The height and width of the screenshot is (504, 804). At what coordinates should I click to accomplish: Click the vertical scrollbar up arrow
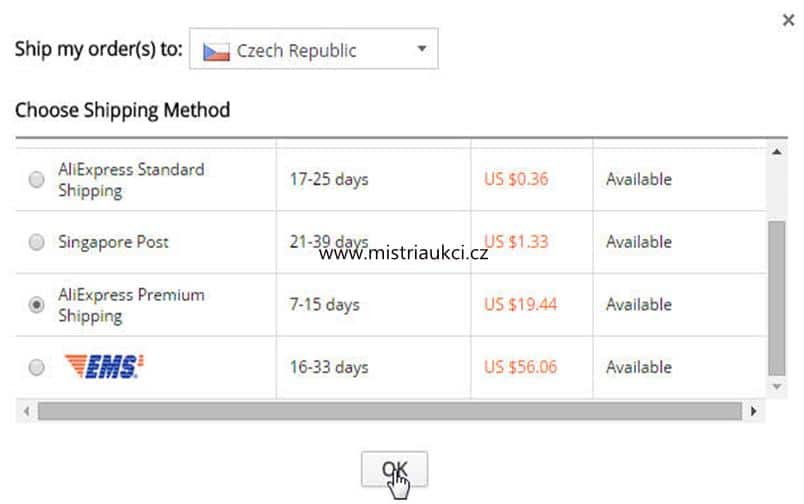click(x=777, y=152)
